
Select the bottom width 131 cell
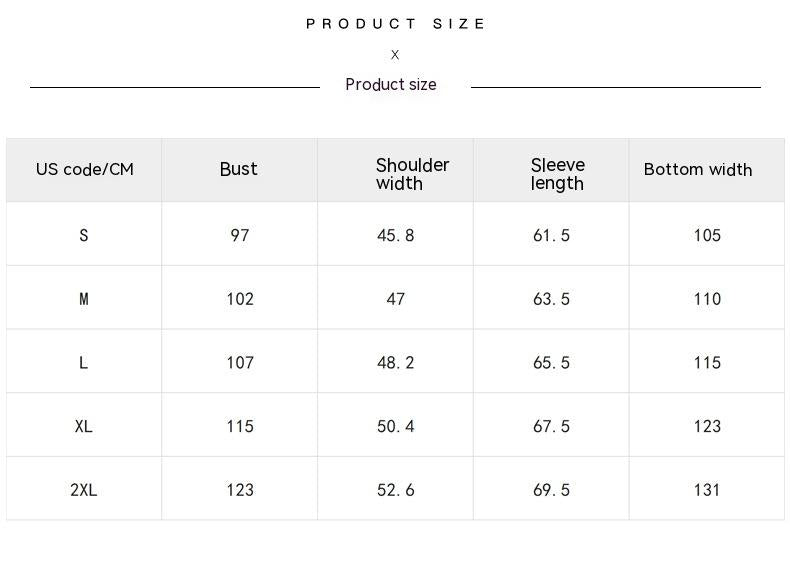707,490
